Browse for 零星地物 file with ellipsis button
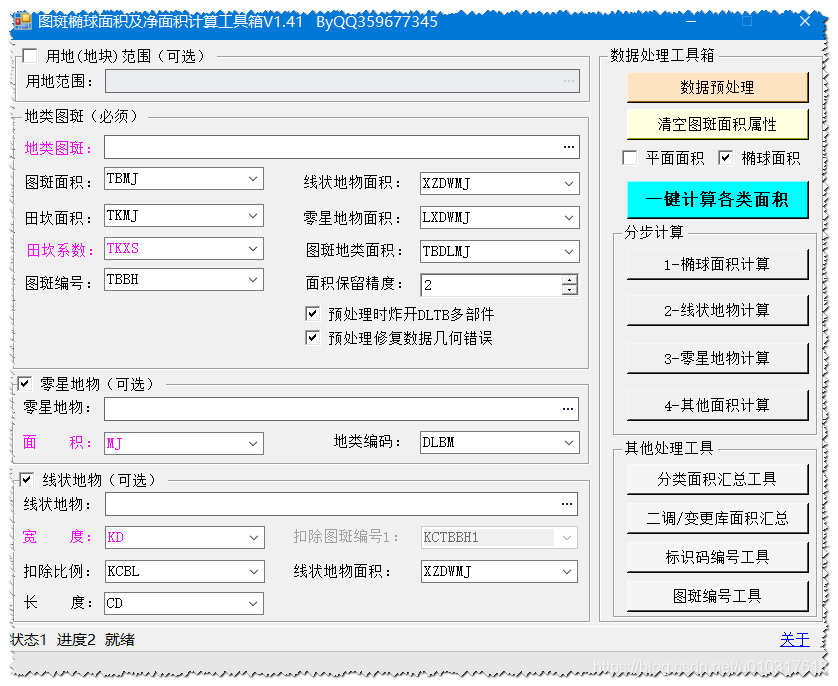838x686 pixels. point(568,409)
